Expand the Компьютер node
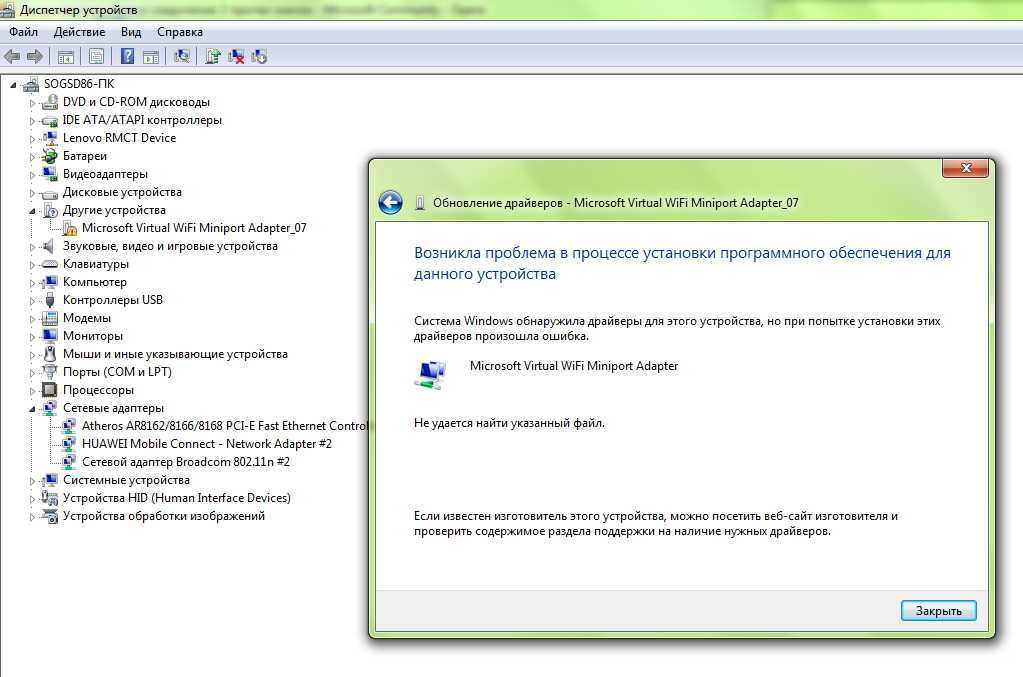1023x677 pixels. (x=32, y=282)
